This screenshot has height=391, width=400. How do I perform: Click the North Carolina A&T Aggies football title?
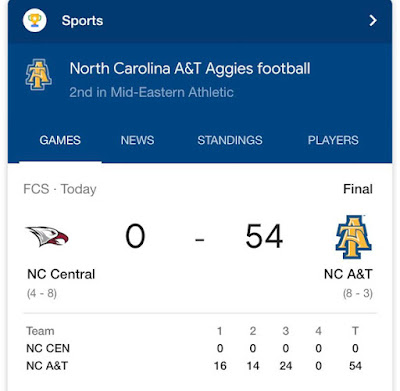190,69
